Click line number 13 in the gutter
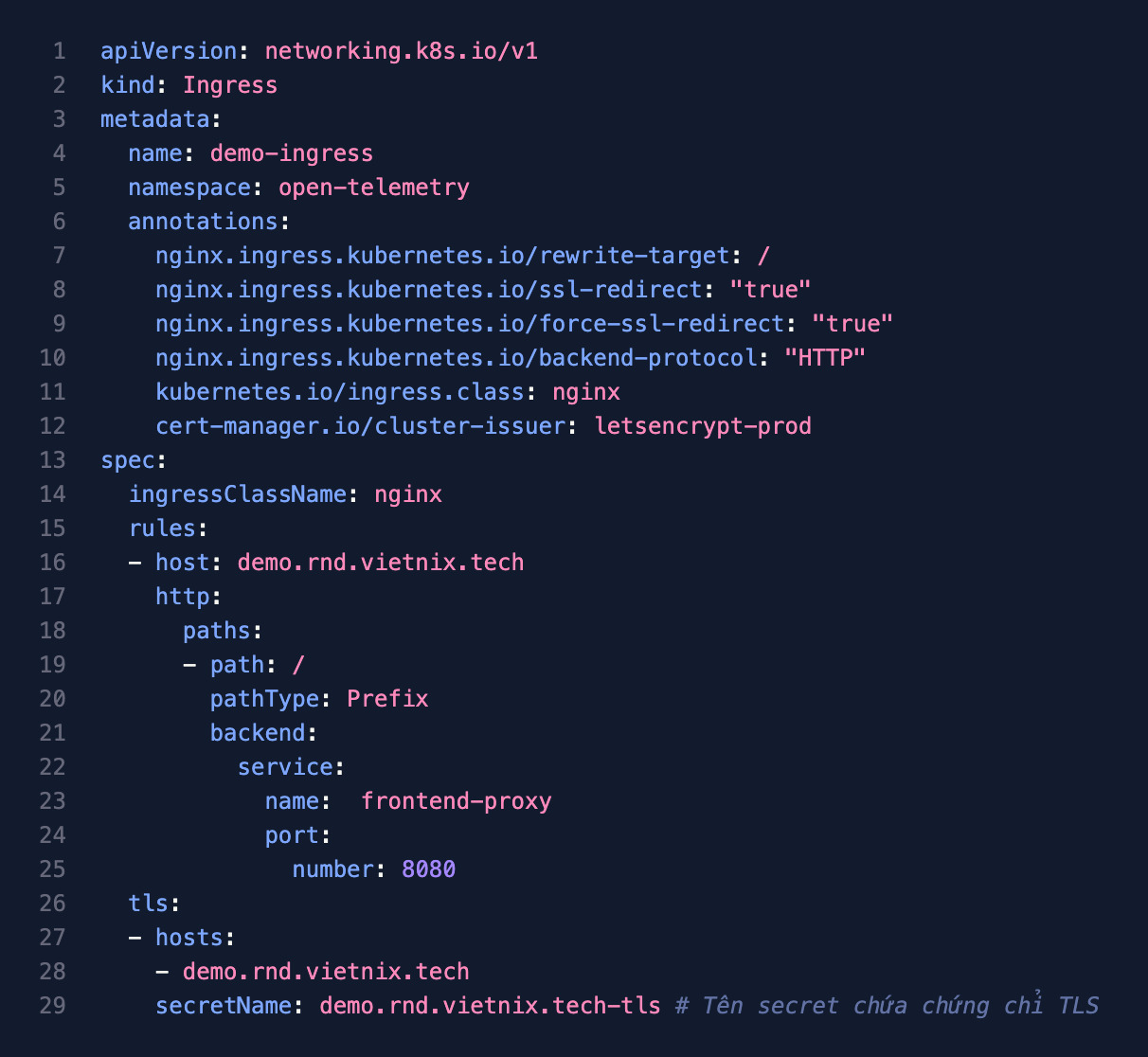This screenshot has height=1057, width=1148. 53,460
